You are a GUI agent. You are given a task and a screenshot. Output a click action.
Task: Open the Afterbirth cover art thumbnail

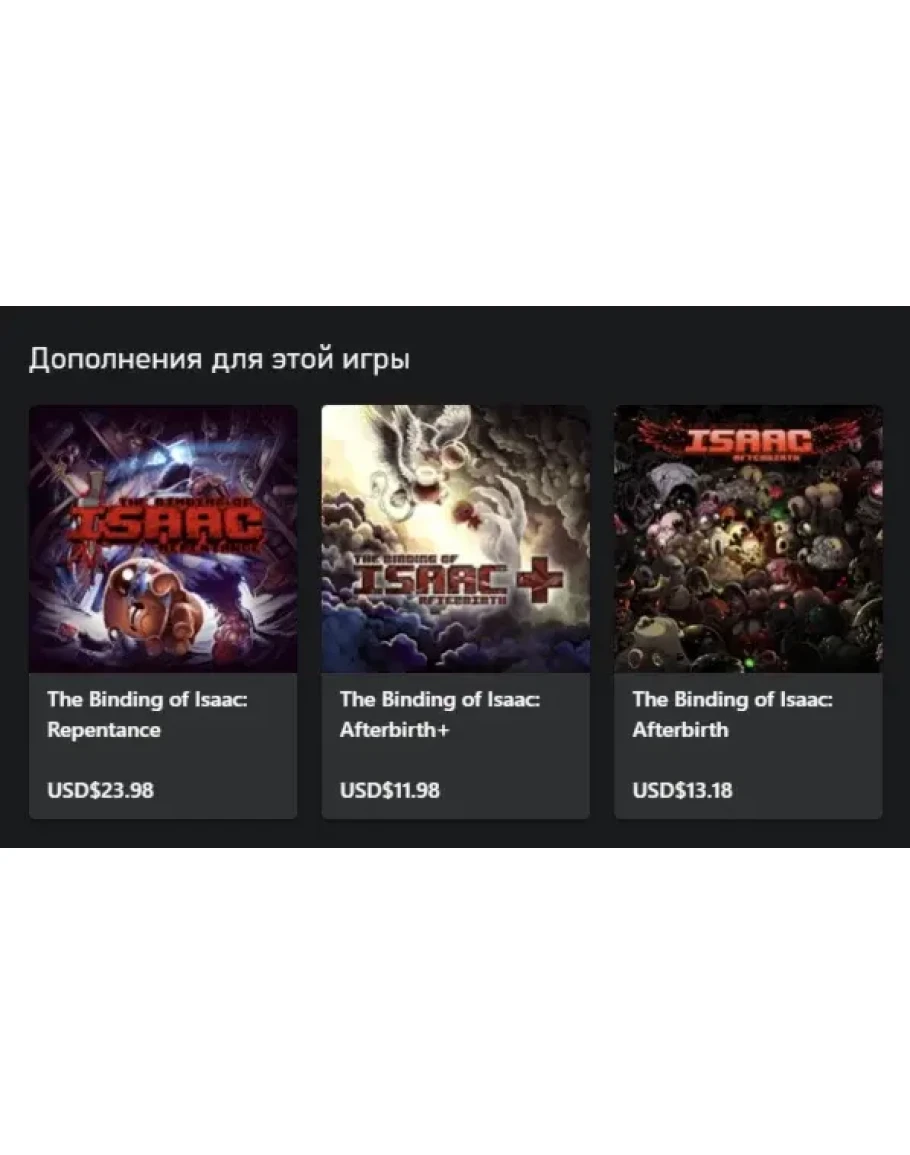[x=748, y=538]
